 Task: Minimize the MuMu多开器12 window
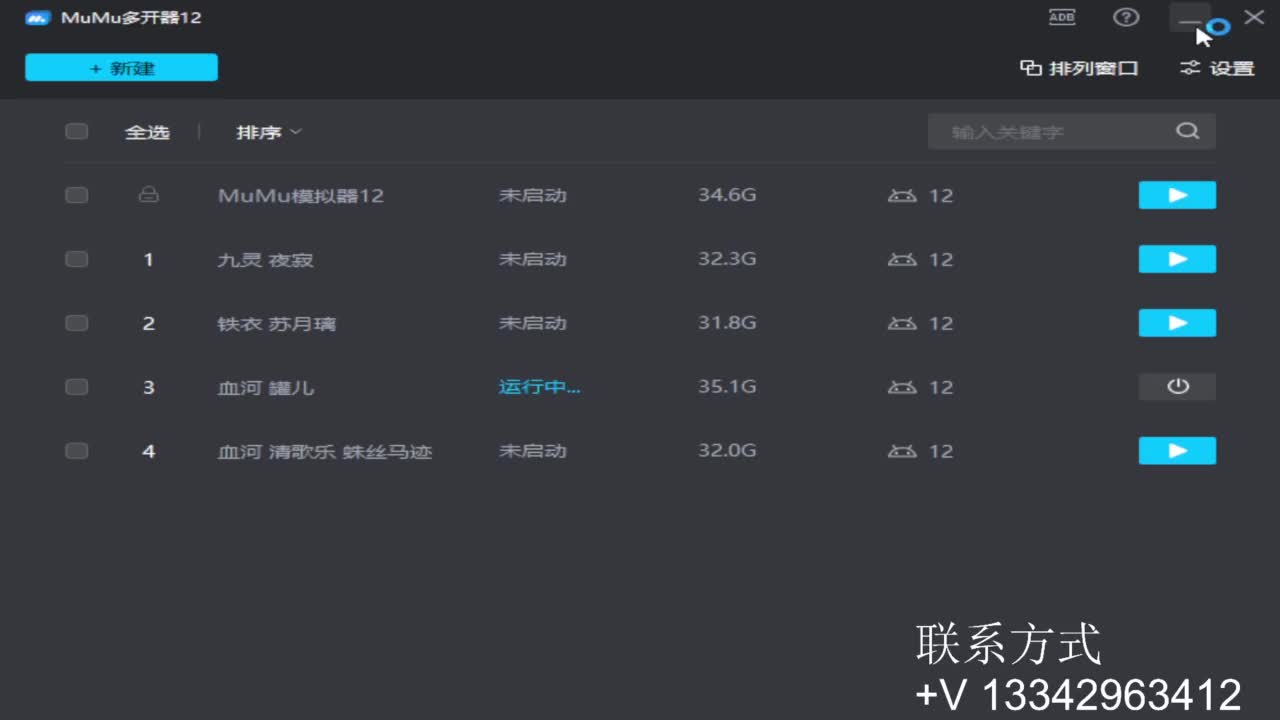click(x=1190, y=18)
